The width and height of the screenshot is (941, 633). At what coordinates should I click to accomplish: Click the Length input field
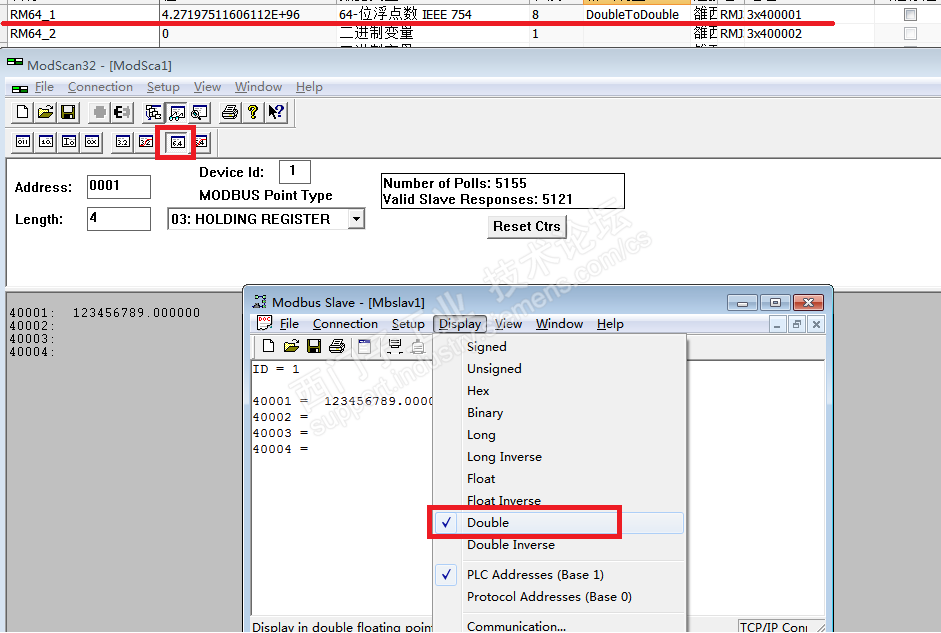coord(119,218)
